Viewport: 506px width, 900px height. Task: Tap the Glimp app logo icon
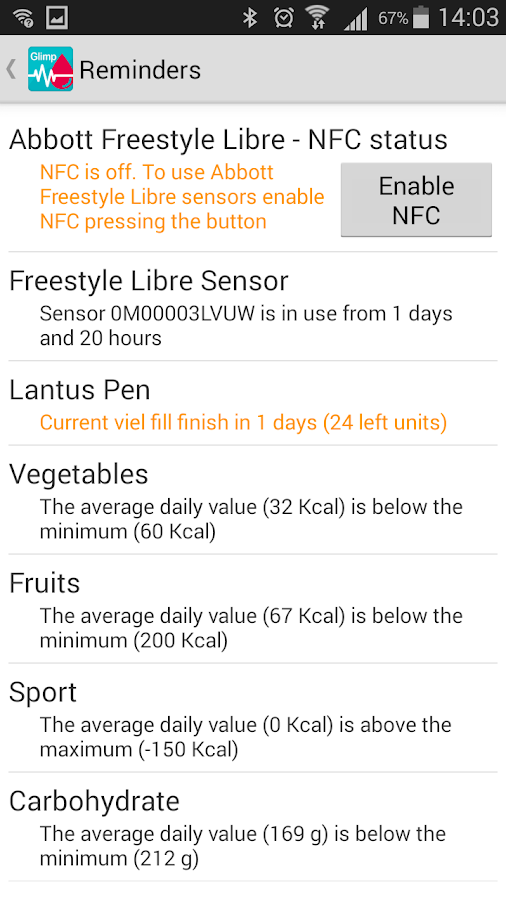(50, 69)
